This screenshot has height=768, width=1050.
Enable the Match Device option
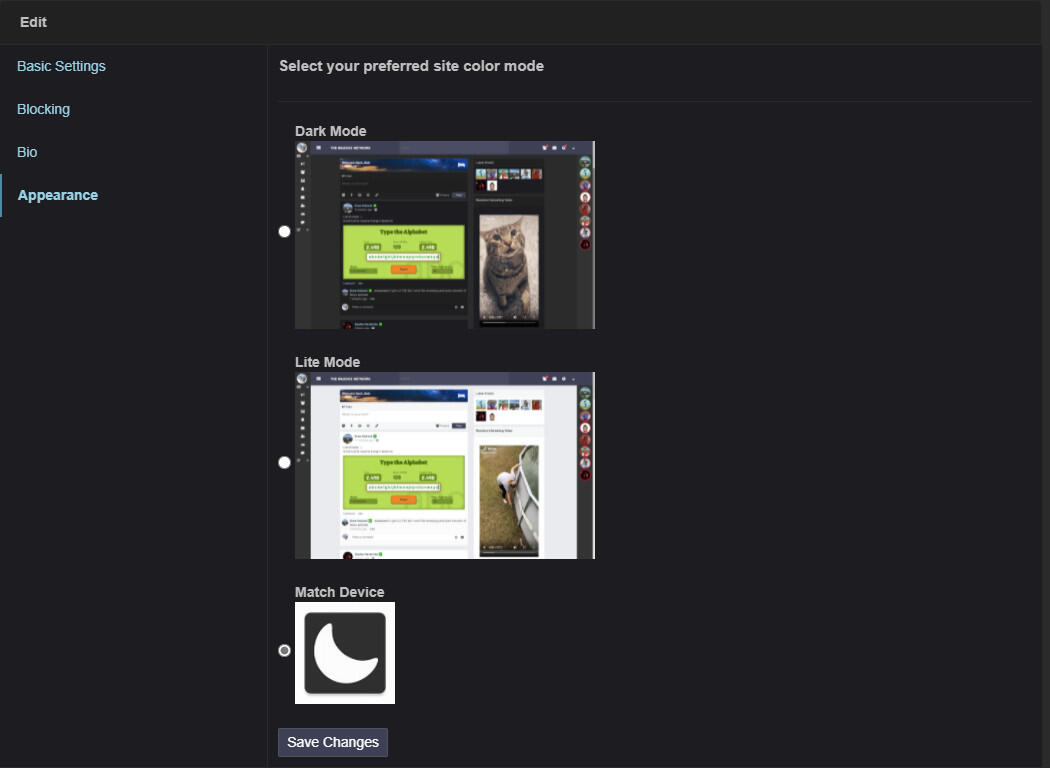pos(284,650)
